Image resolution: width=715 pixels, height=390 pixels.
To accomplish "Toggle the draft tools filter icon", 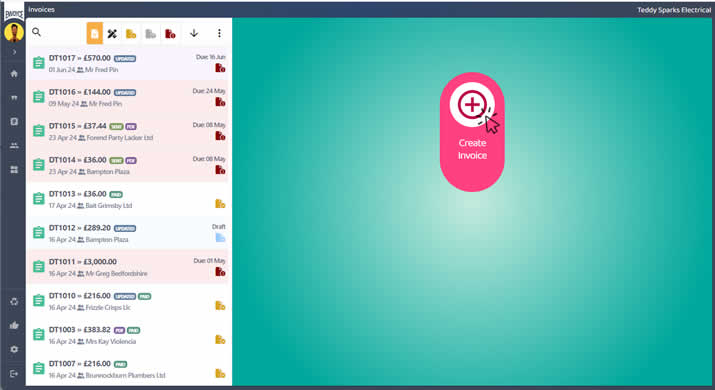I will (x=112, y=33).
